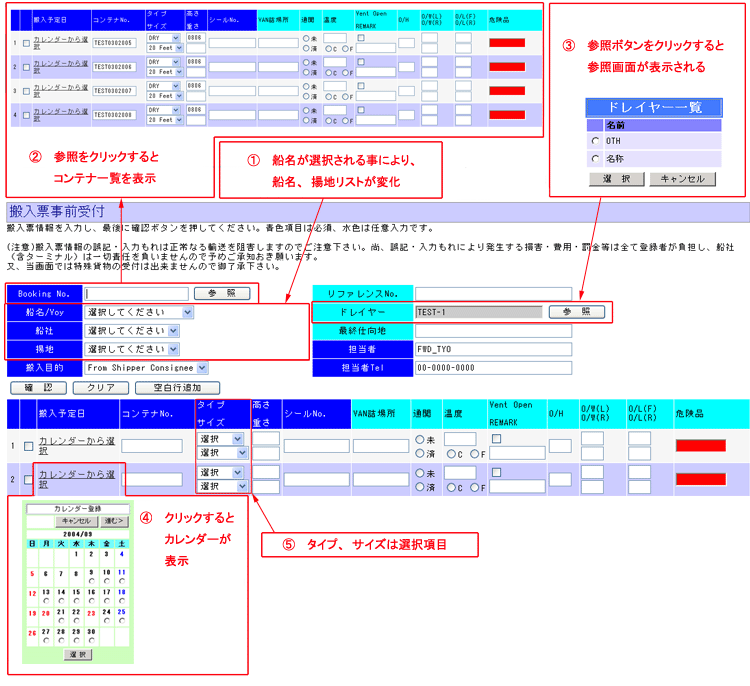Select radio for date 15 in calendar
The width and height of the screenshot is (750, 686).
pyautogui.click(x=77, y=600)
